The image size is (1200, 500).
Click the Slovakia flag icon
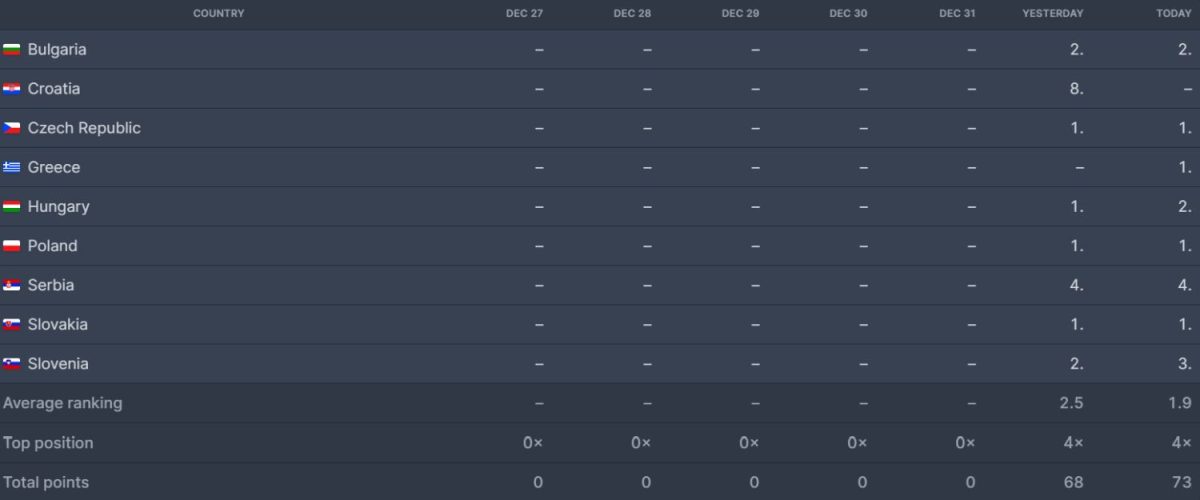pyautogui.click(x=12, y=325)
